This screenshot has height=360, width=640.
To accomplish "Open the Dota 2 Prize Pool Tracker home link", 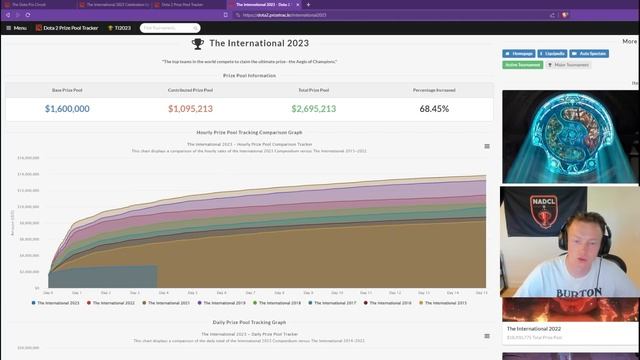I will point(67,28).
